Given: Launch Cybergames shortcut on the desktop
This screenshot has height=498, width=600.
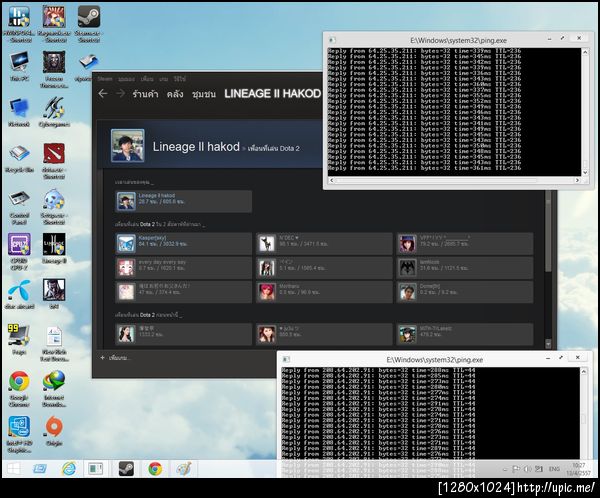Looking at the screenshot, I should click(54, 112).
